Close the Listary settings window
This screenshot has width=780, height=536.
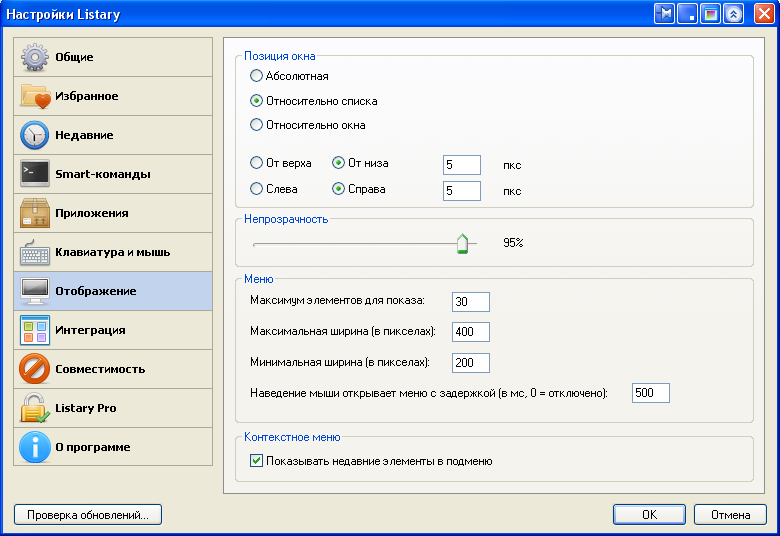pos(764,13)
